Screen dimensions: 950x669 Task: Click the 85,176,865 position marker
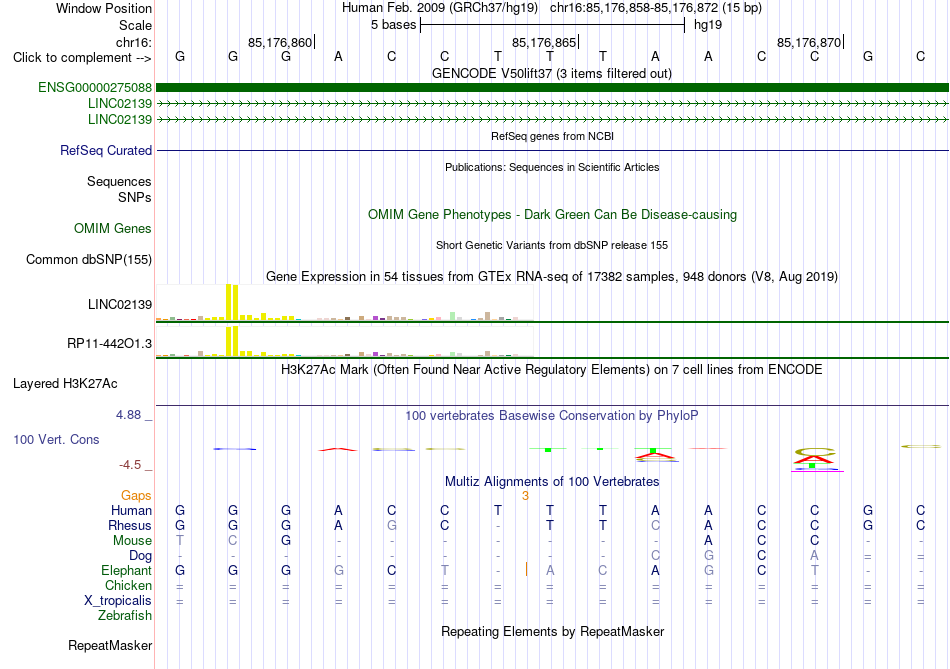pos(545,42)
